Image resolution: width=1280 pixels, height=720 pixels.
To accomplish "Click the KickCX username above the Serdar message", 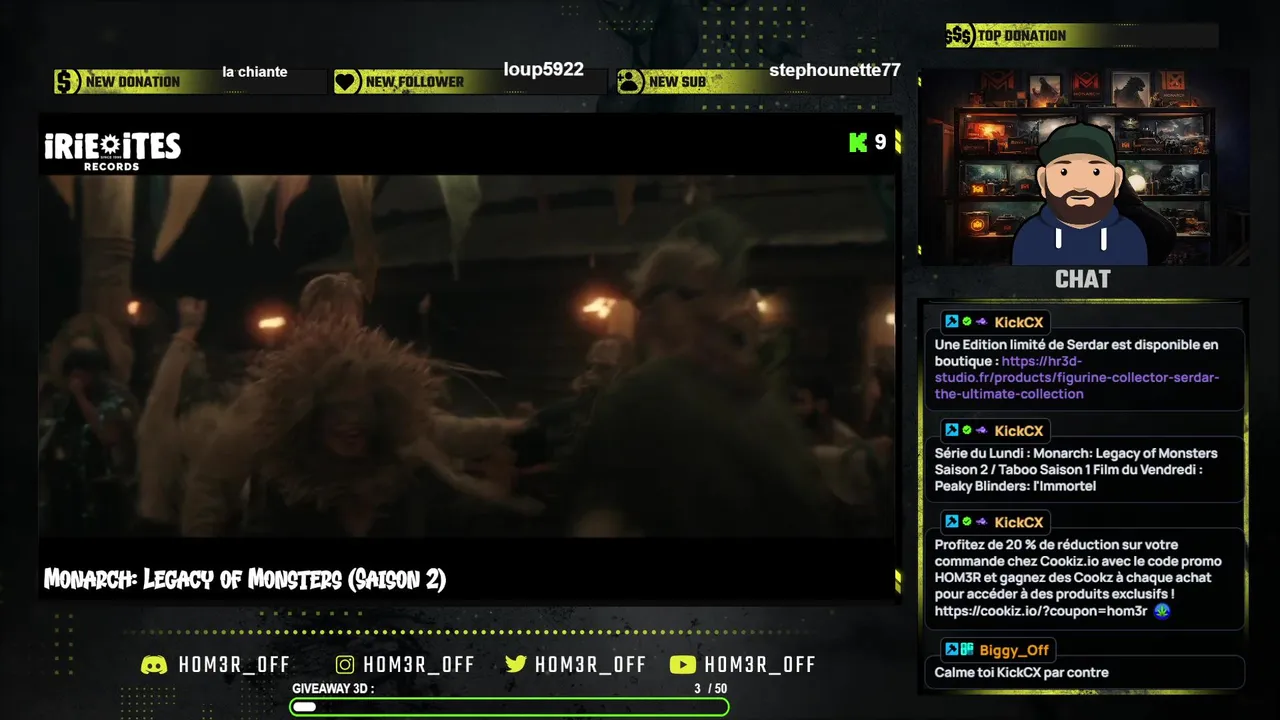I will point(1019,322).
